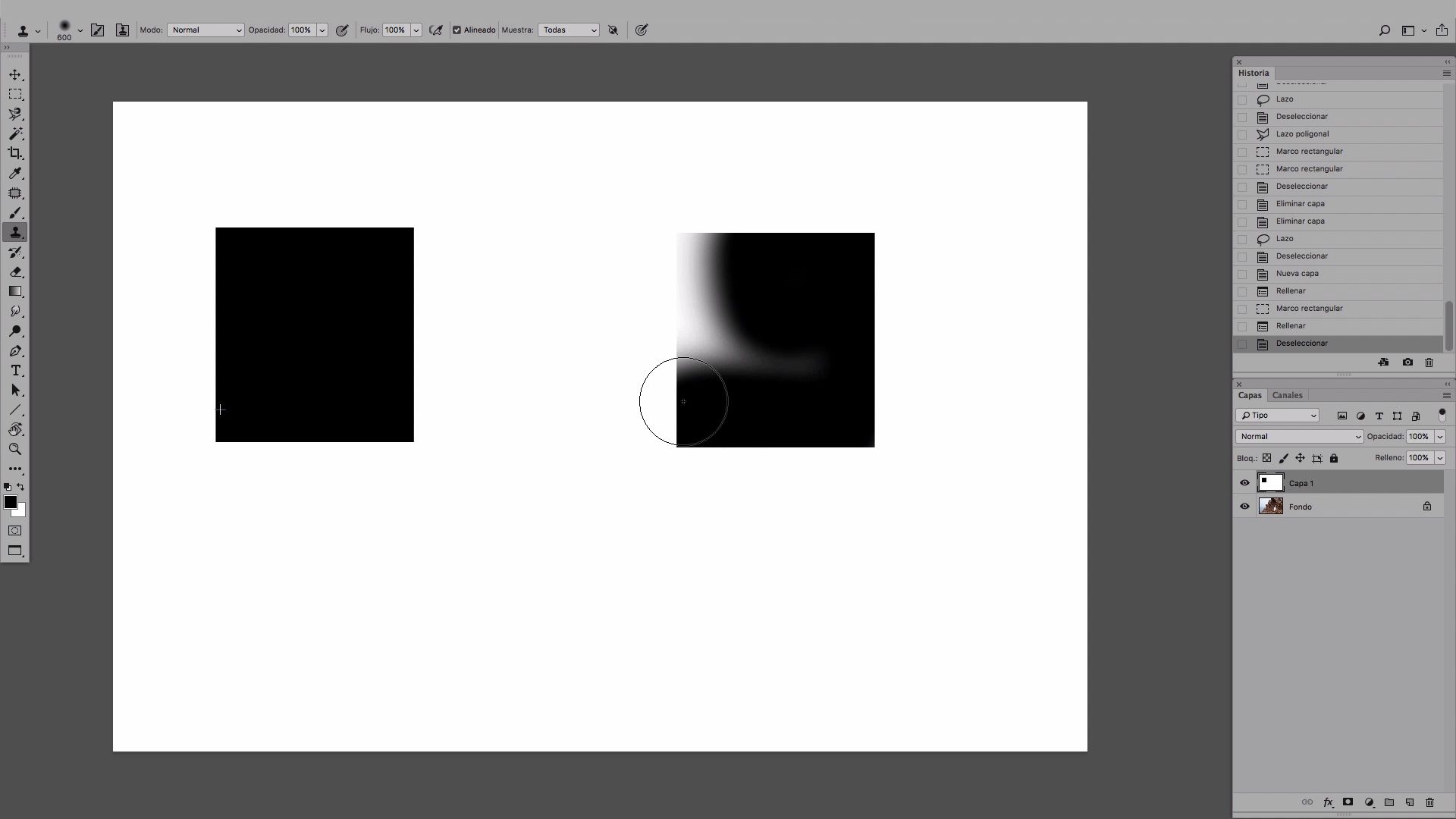Select the Capas tab

coord(1250,395)
